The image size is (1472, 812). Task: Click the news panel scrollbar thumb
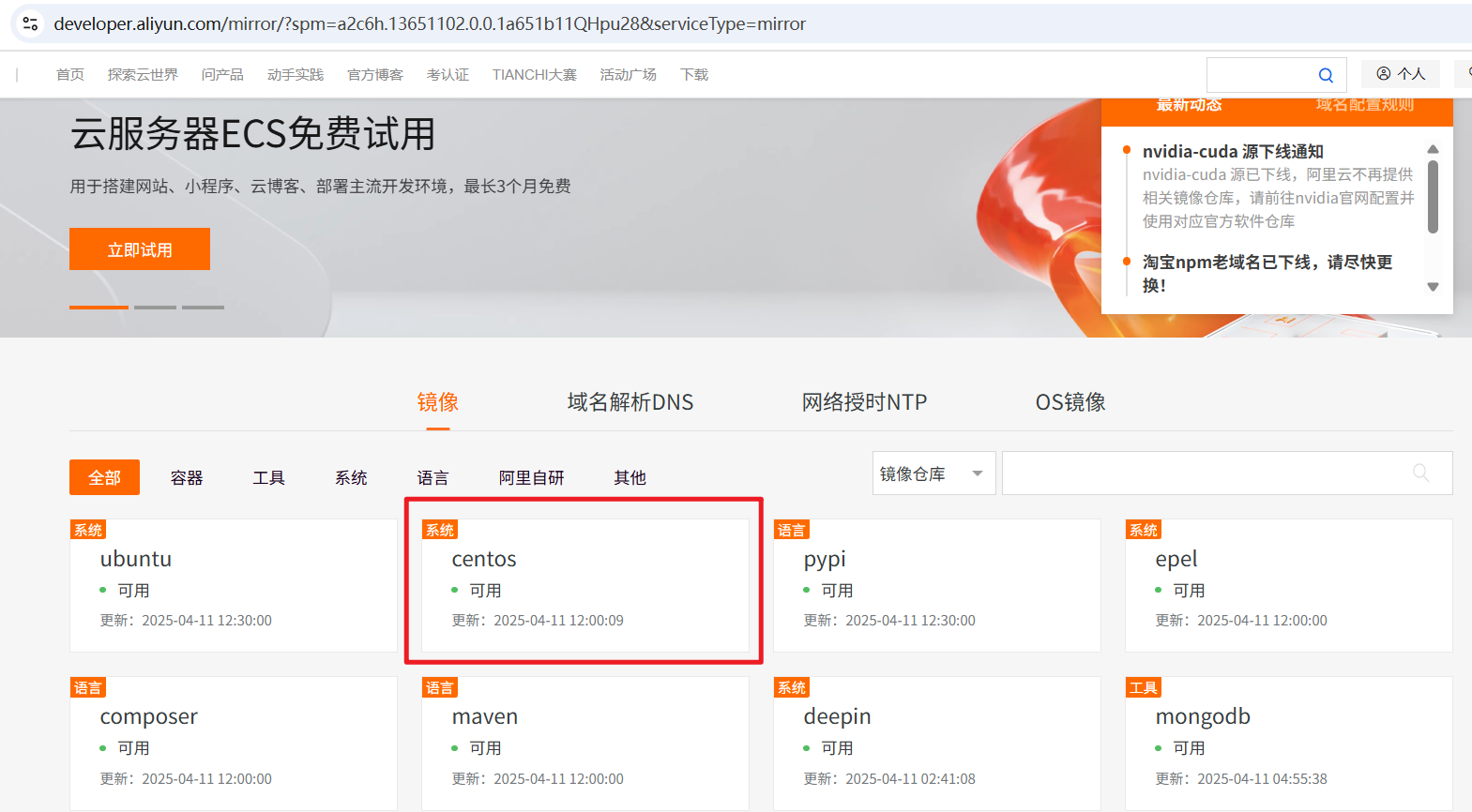1433,197
